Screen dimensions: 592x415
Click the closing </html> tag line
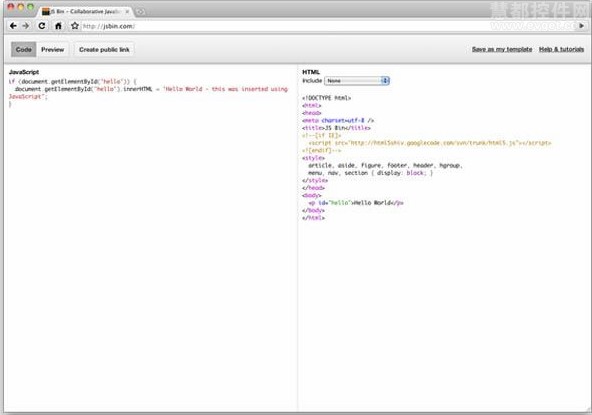click(313, 218)
